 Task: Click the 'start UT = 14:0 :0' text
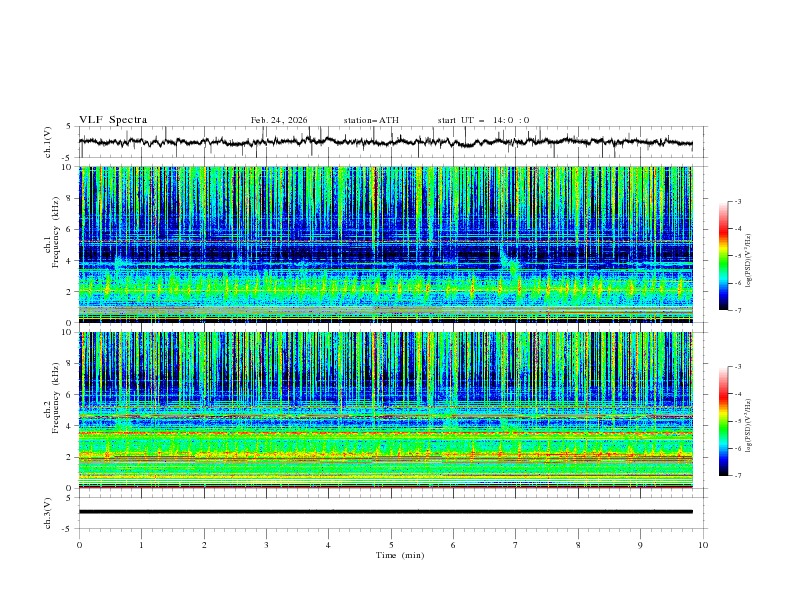tap(483, 120)
